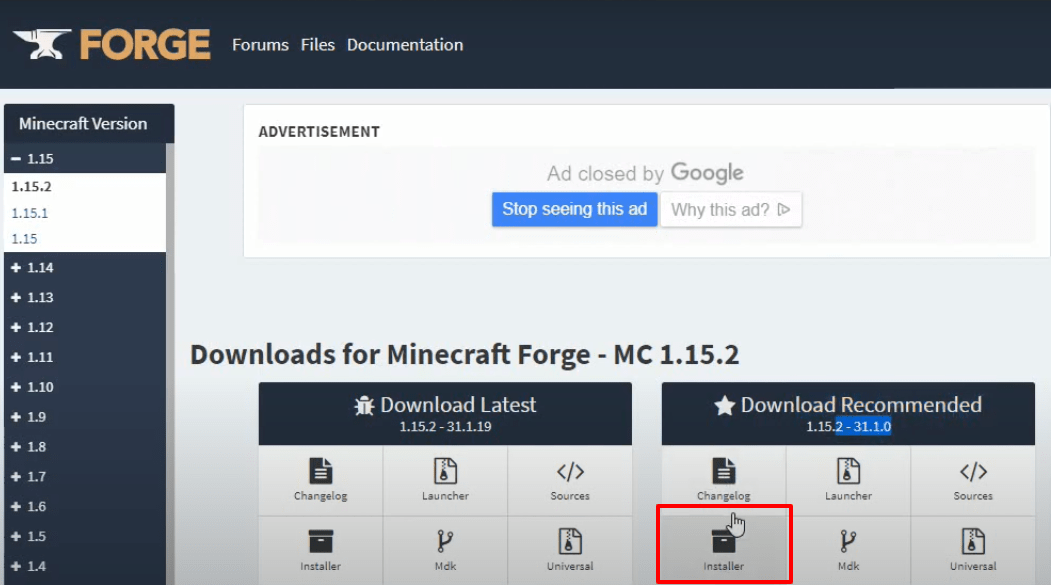The width and height of the screenshot is (1051, 585).
Task: Open Launcher under Download Latest
Action: click(x=445, y=480)
